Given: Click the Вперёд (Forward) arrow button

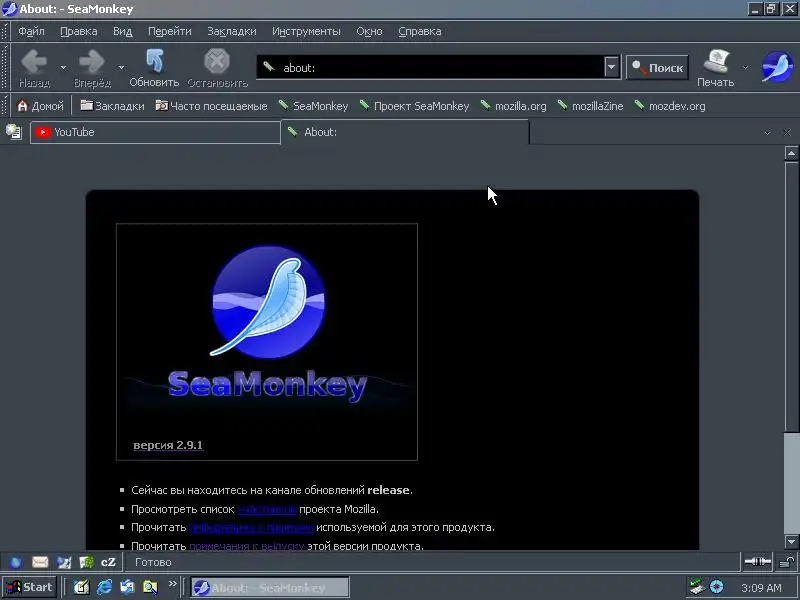Looking at the screenshot, I should [x=92, y=67].
